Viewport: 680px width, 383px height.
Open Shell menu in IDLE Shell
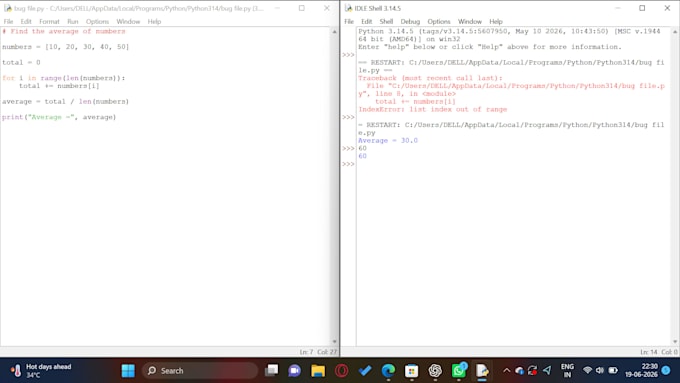point(386,21)
